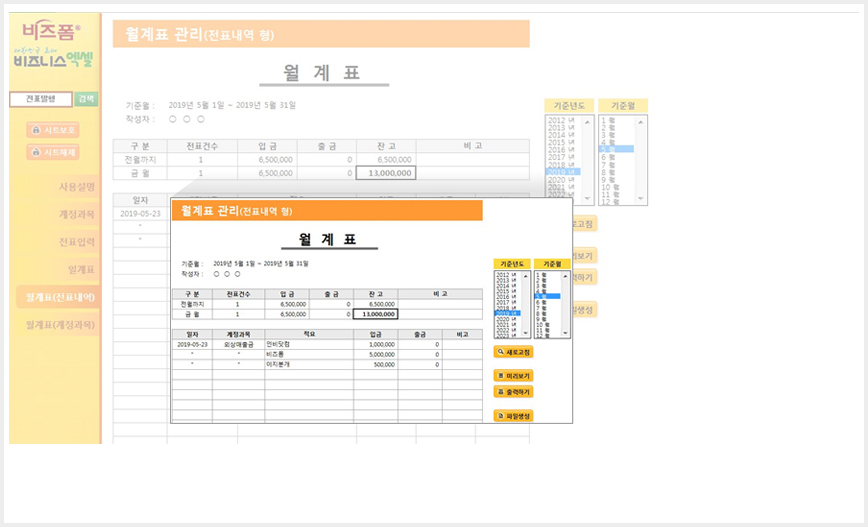Viewport: 868px width, 527px height.
Task: Click popup 5,000,000 deposit cell
Action: click(x=376, y=354)
